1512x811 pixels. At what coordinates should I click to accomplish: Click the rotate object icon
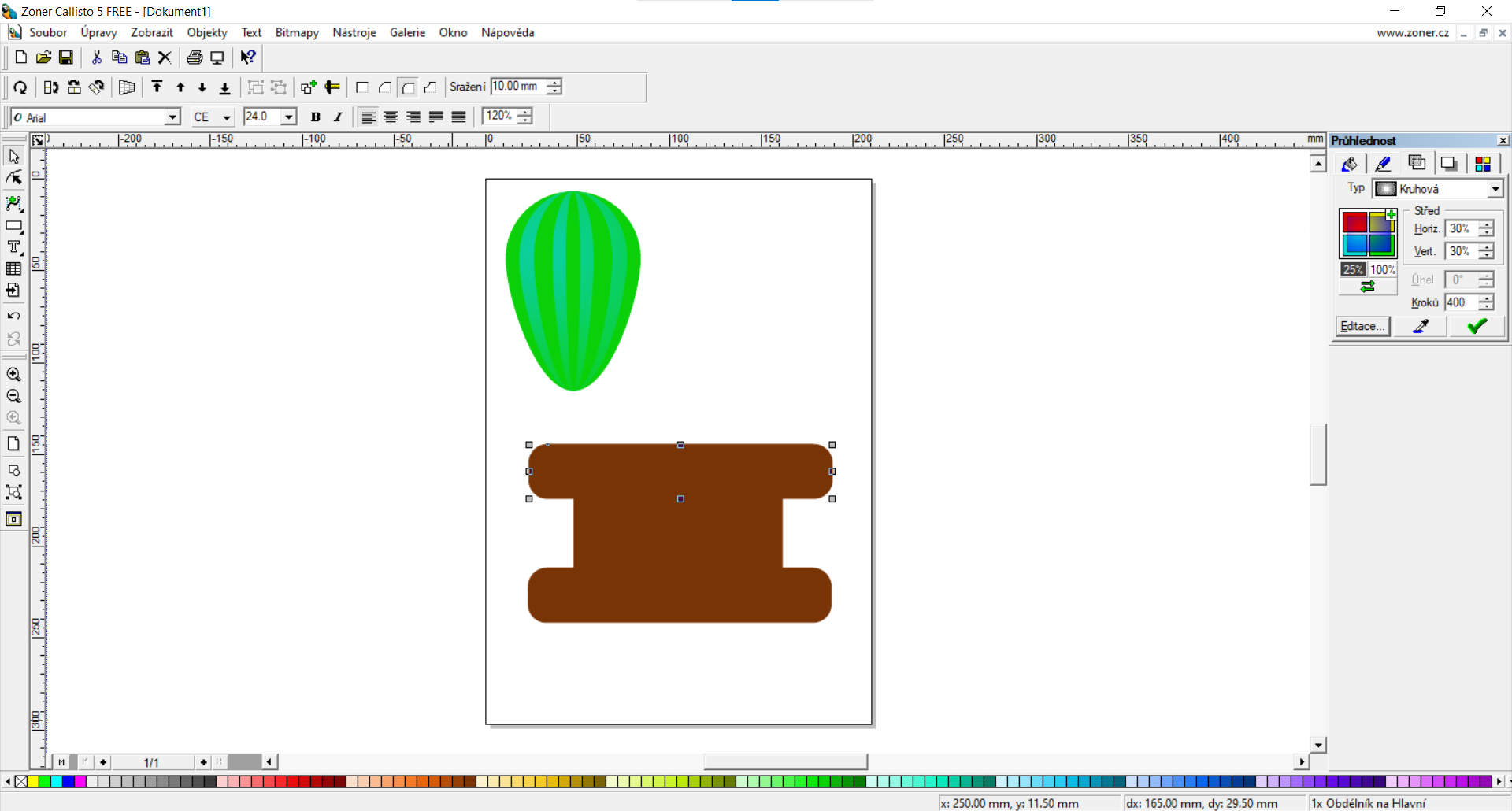click(x=21, y=87)
